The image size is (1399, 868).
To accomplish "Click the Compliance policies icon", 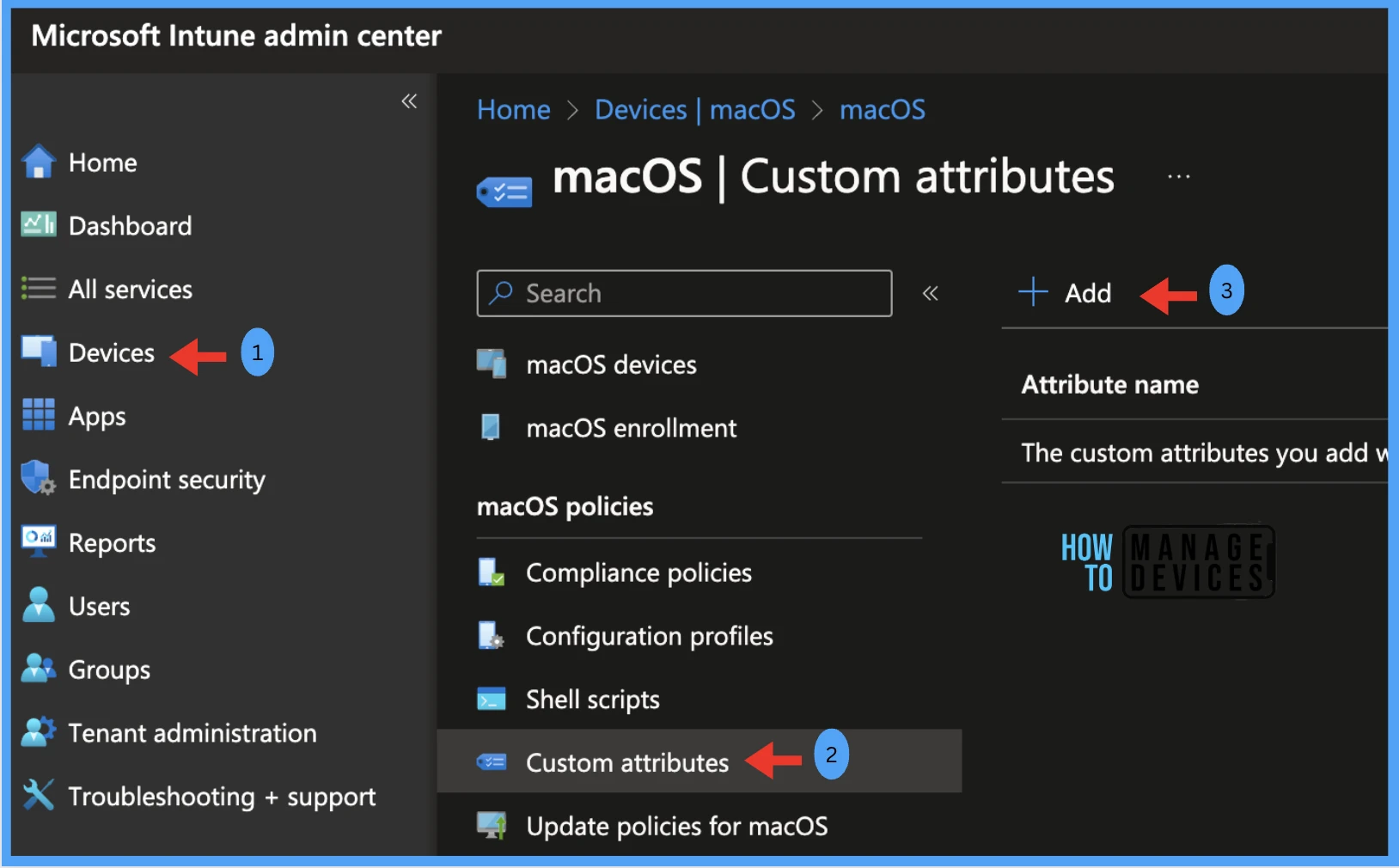I will point(492,572).
